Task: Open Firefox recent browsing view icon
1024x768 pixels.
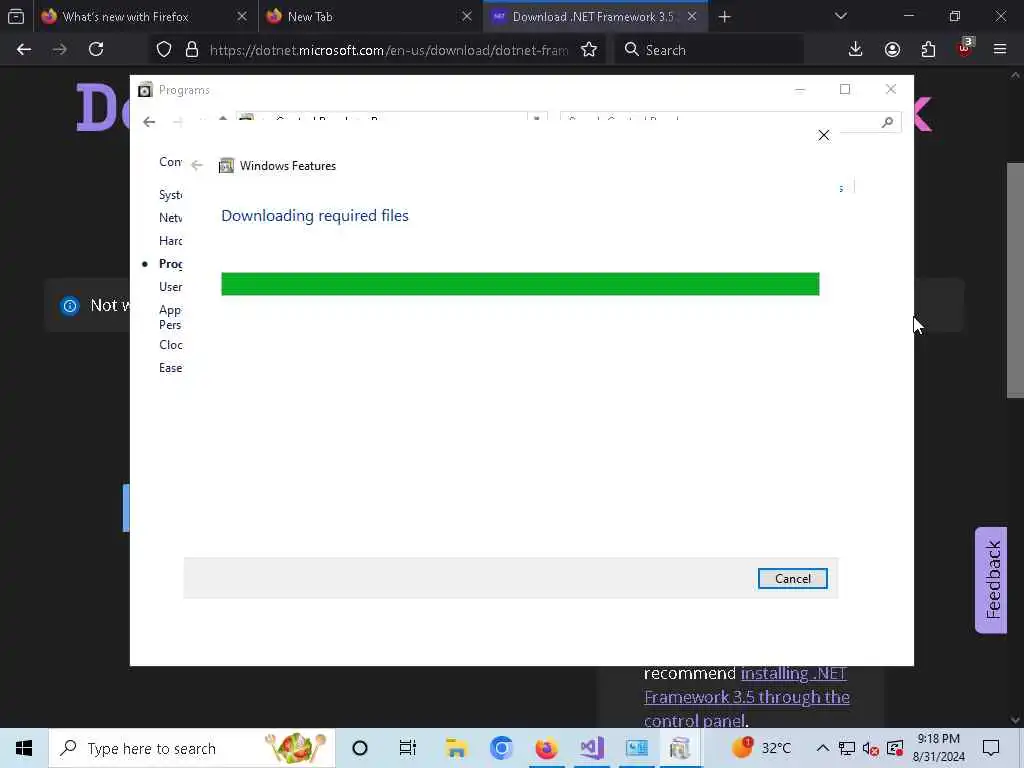Action: point(16,16)
